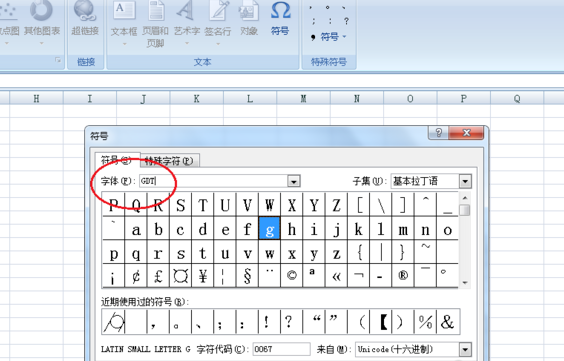Switch to the Special Characters (特殊字符) tab
Screen dimensions: 564x361
tap(169, 161)
